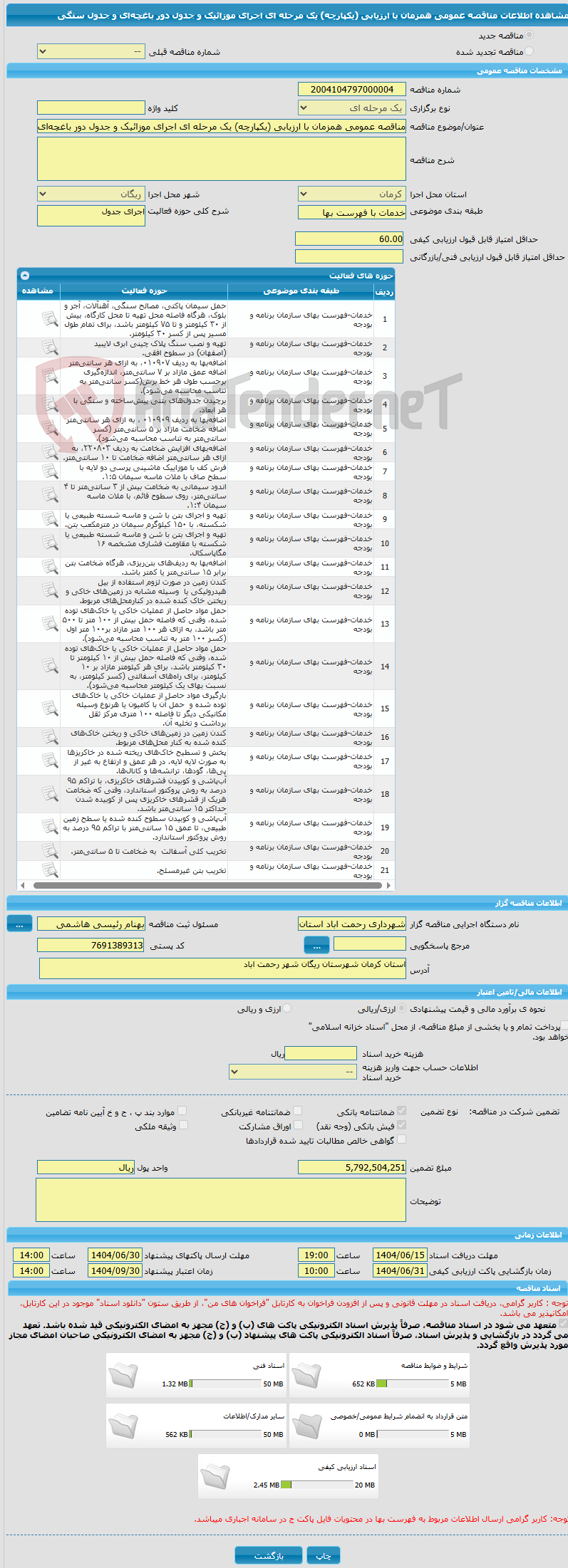Select the ارزی/ریالی radio option
Image resolution: width=568 pixels, height=1568 pixels.
(402, 1008)
